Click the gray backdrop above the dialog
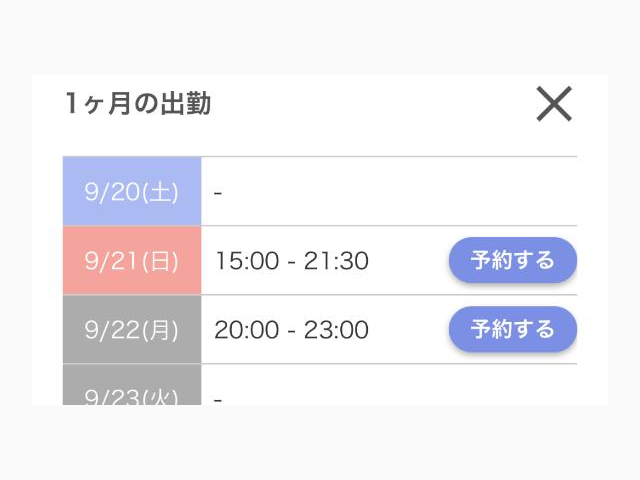 point(320,37)
